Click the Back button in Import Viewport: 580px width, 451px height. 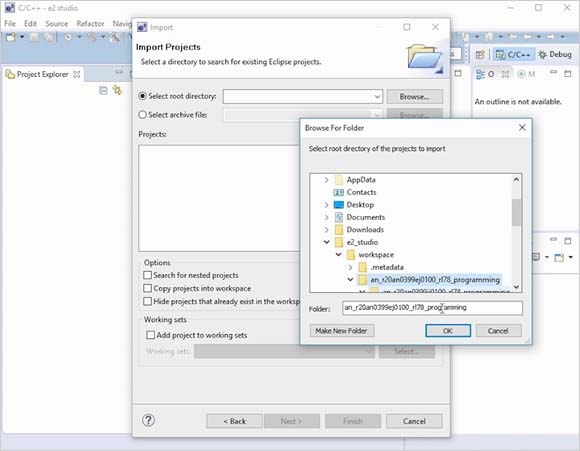tap(235, 421)
